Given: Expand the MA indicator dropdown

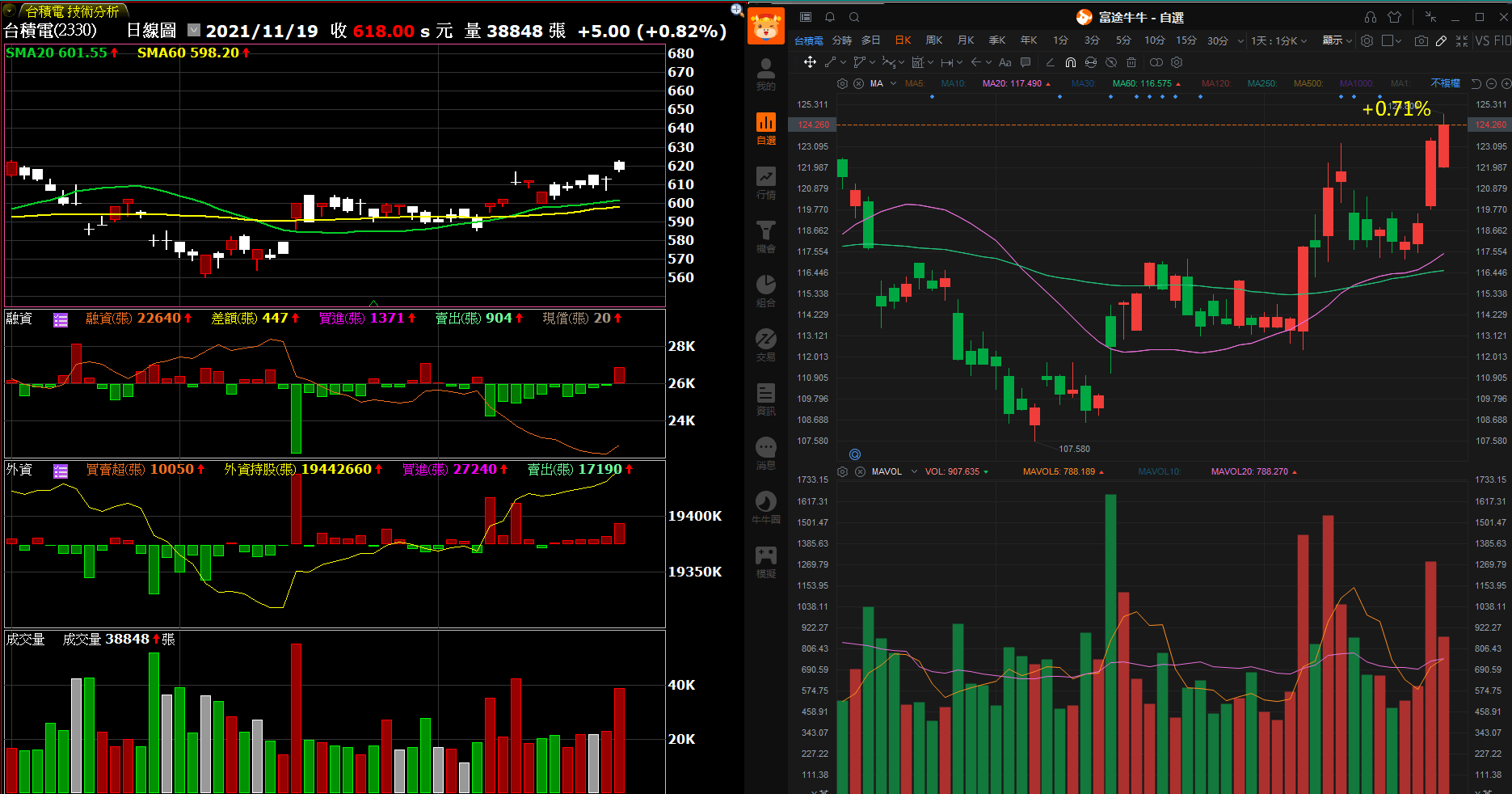Looking at the screenshot, I should pyautogui.click(x=894, y=83).
